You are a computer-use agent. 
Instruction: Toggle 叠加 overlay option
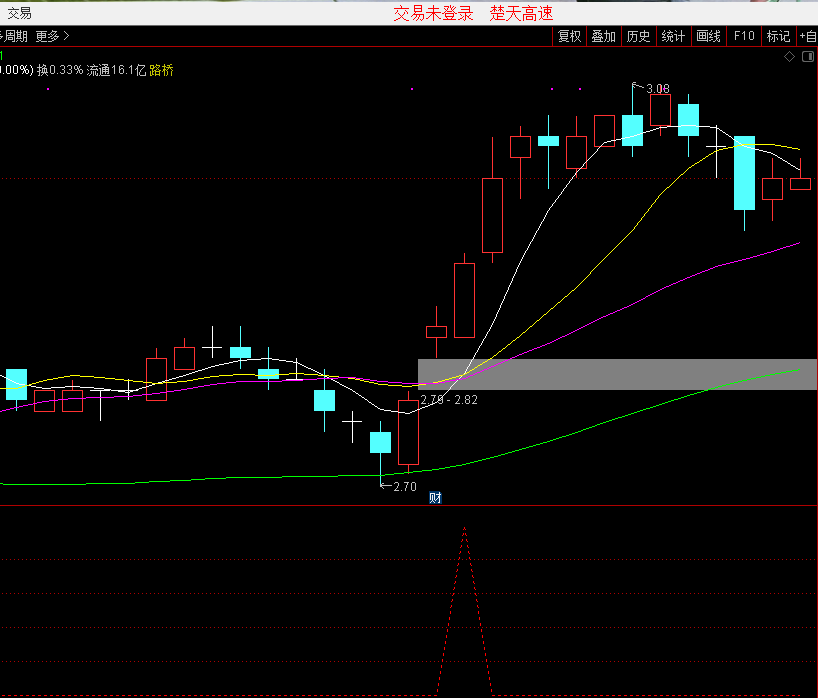coord(603,36)
